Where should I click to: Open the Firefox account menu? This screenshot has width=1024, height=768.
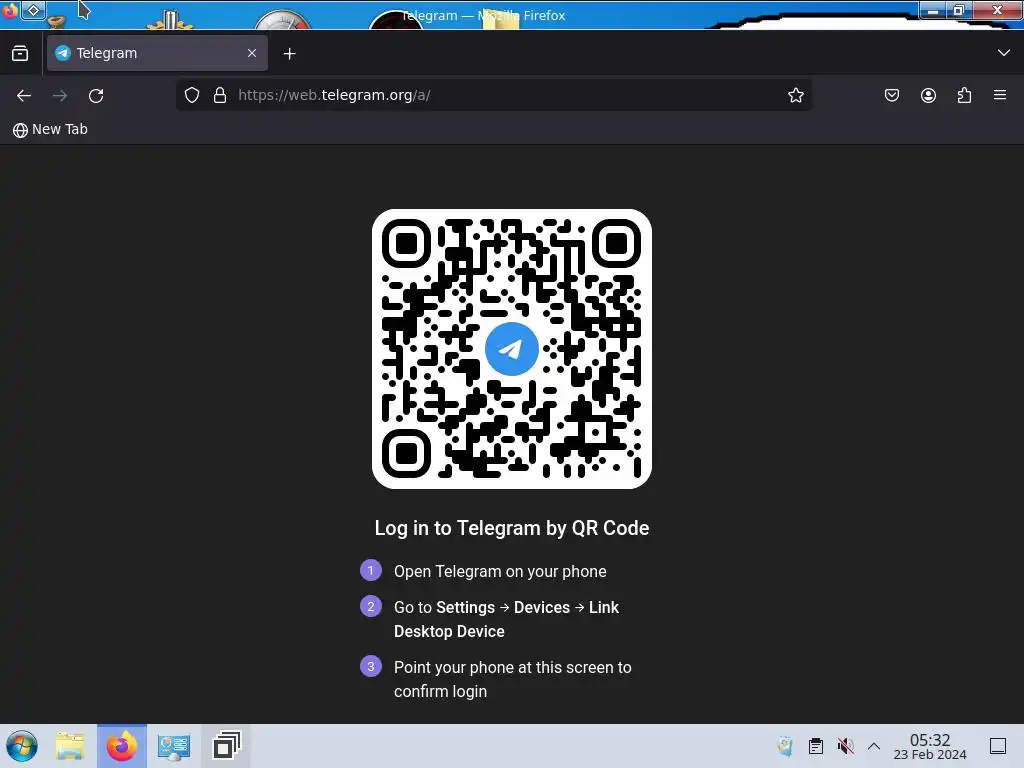[928, 95]
